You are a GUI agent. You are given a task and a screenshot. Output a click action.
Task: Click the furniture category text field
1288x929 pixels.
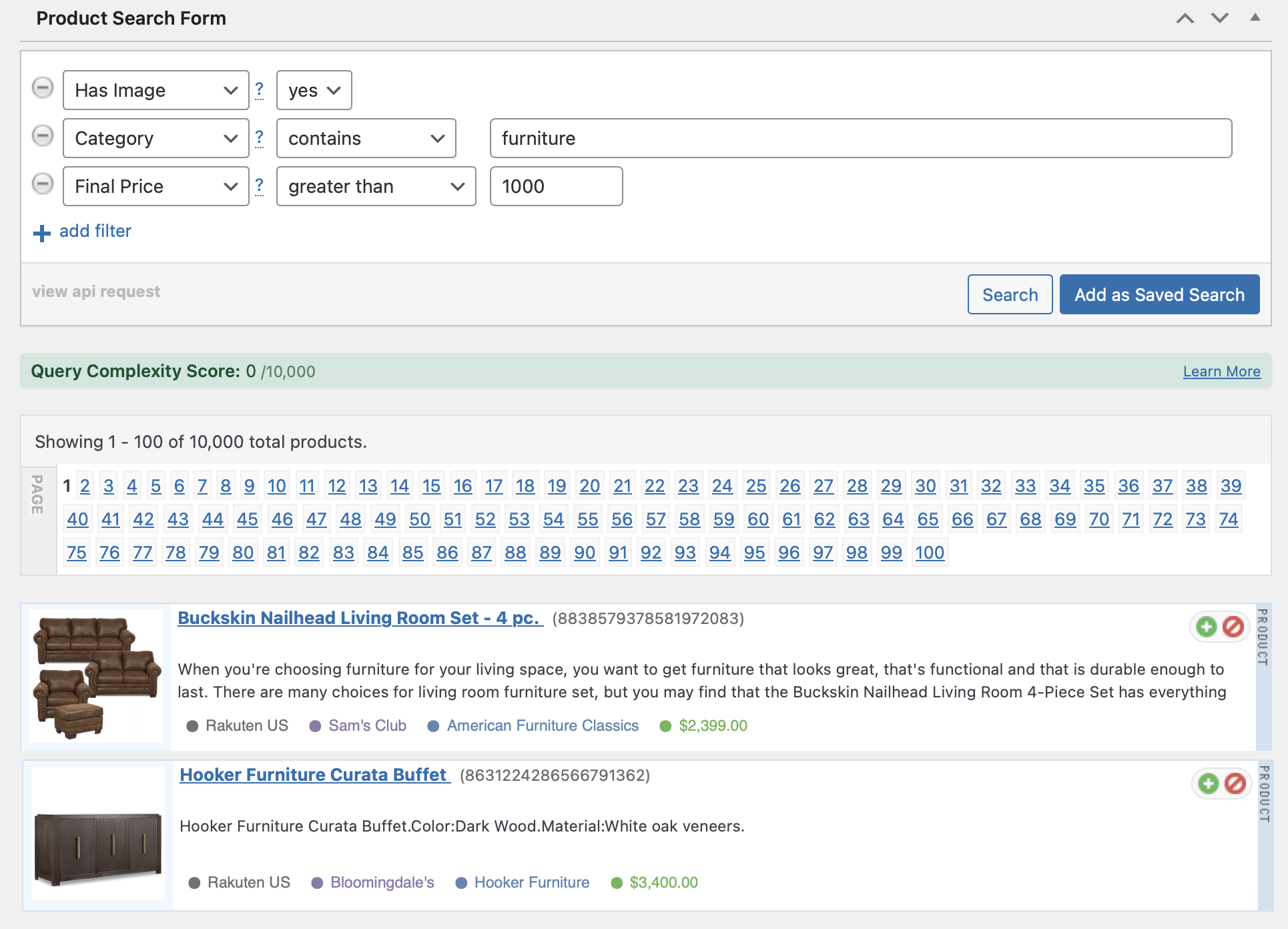coord(860,138)
